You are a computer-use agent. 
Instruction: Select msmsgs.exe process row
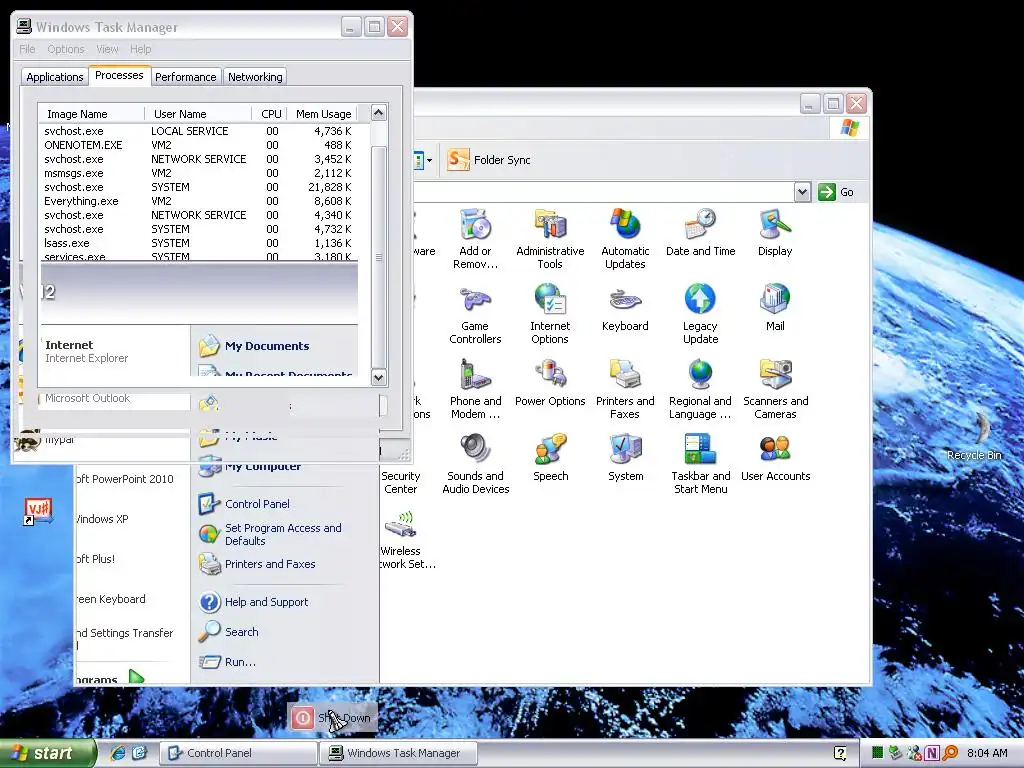(x=199, y=173)
